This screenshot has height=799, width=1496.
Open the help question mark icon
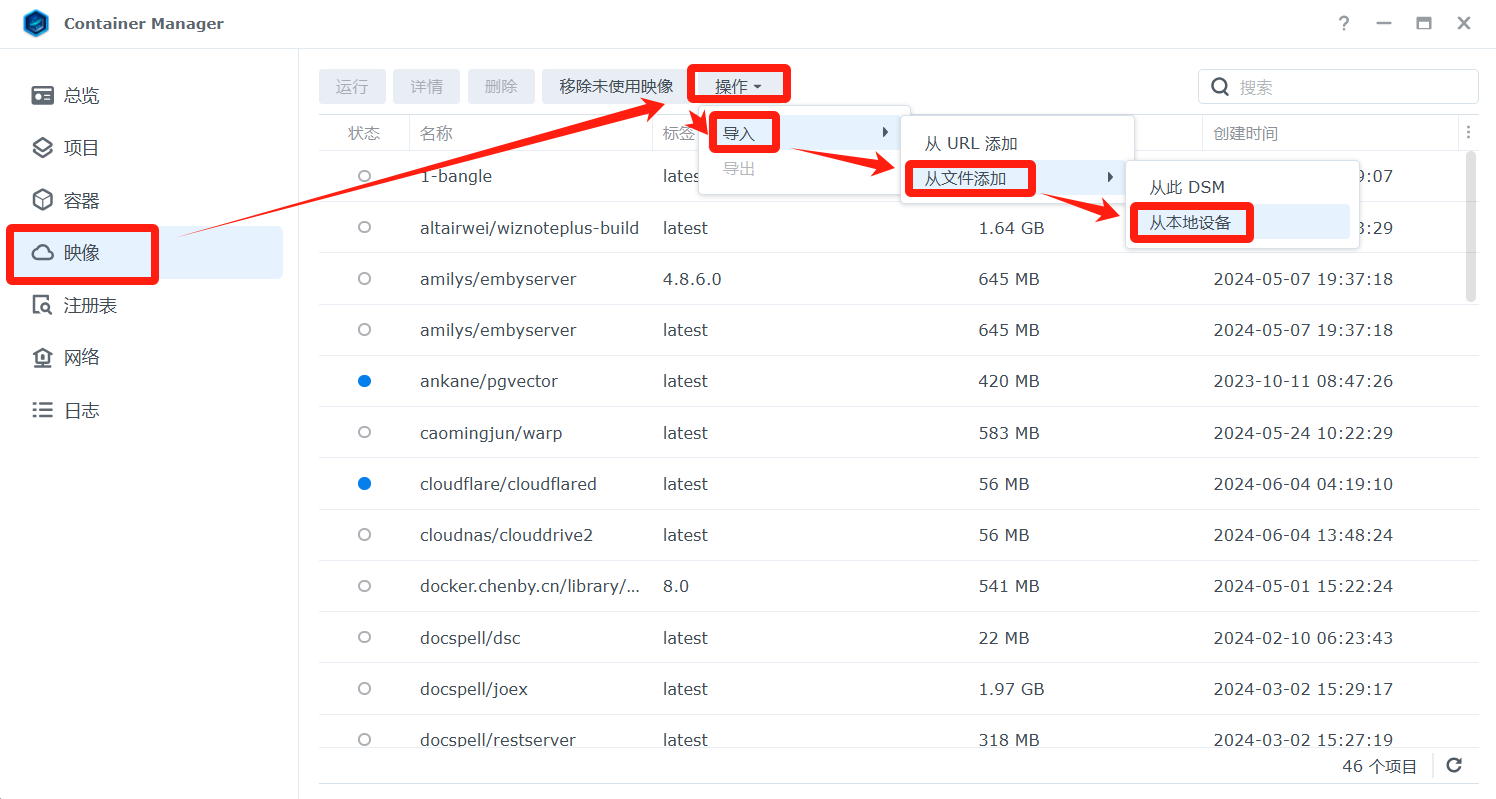pyautogui.click(x=1344, y=24)
